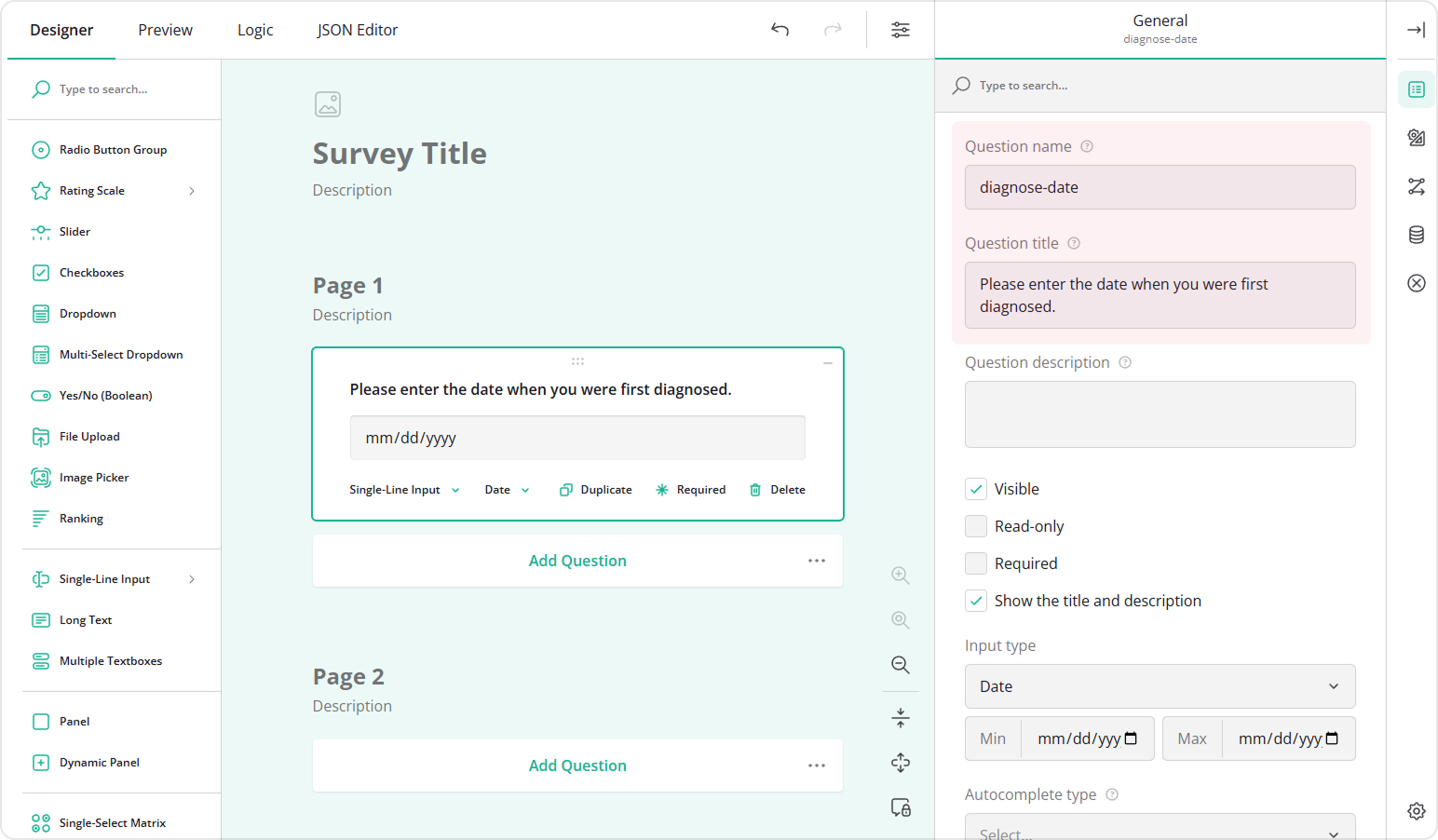The width and height of the screenshot is (1438, 840).
Task: Expand Single-Line Input question type selector
Action: [x=404, y=490]
